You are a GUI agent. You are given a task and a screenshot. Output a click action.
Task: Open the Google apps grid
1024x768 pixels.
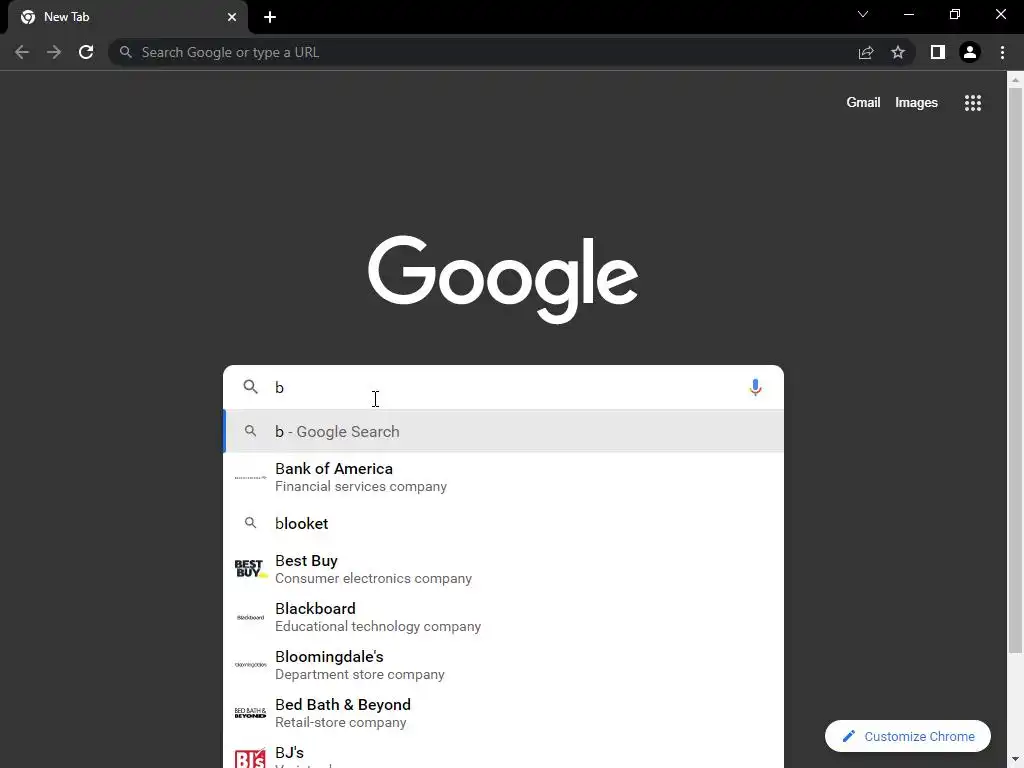point(973,103)
